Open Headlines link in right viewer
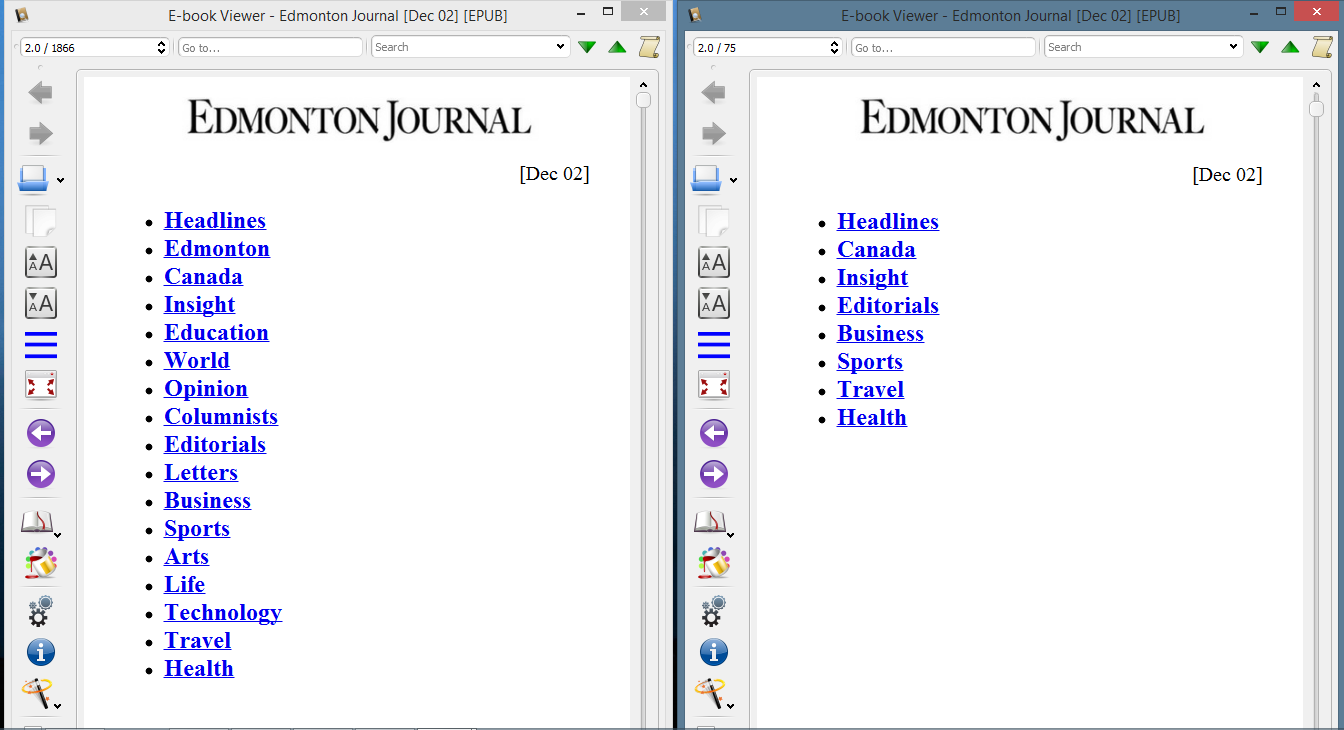This screenshot has width=1344, height=730. [x=888, y=221]
